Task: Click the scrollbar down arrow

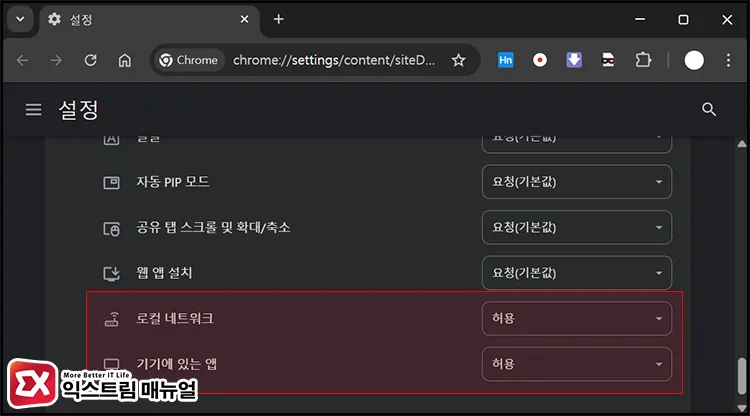Action: point(741,407)
